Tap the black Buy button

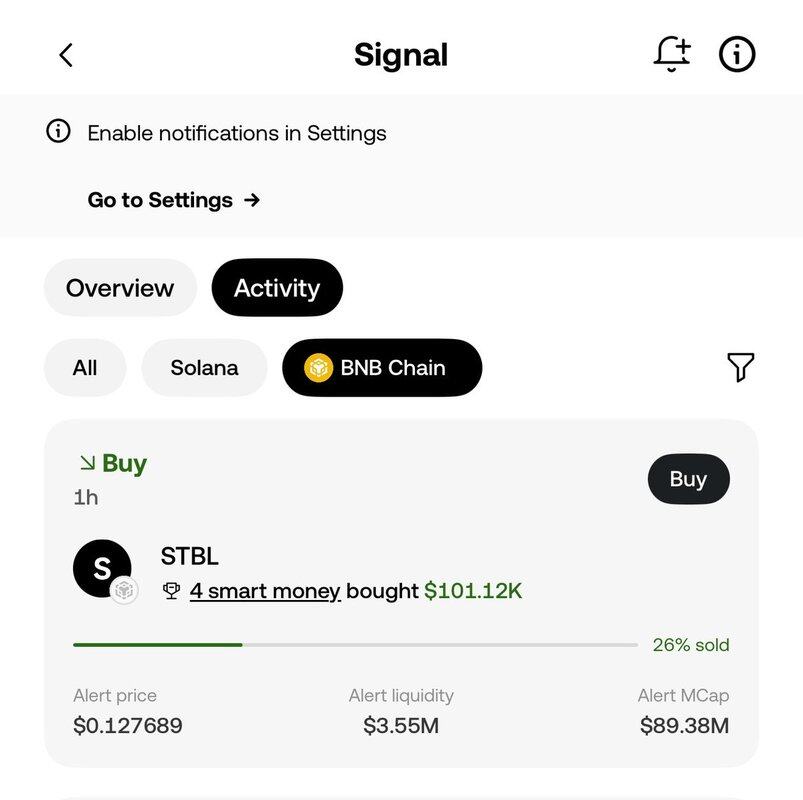click(688, 479)
